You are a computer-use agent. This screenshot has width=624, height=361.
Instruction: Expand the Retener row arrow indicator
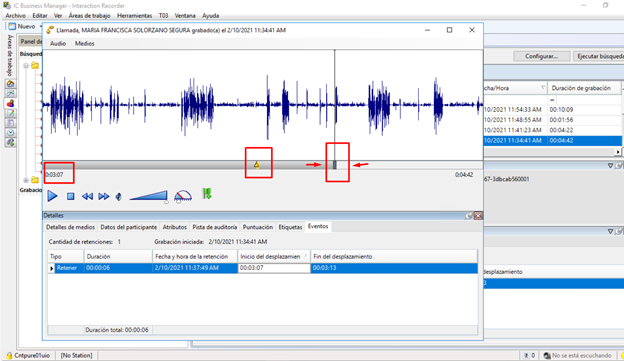point(51,268)
